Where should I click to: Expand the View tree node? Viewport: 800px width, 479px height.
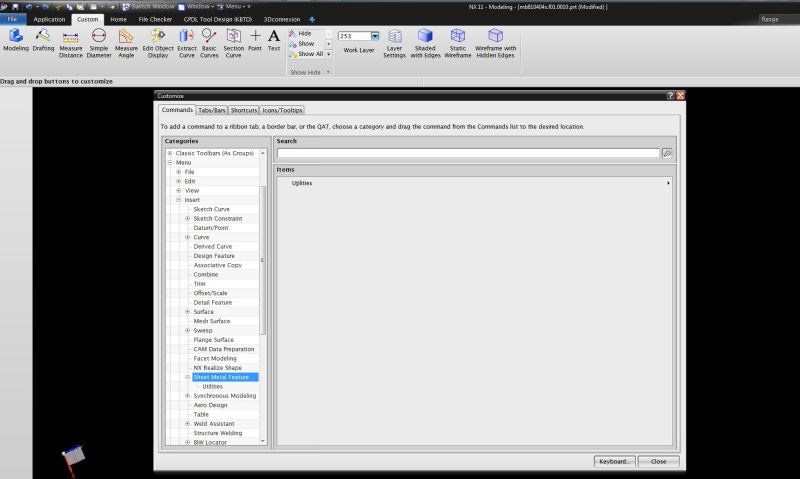coord(179,190)
